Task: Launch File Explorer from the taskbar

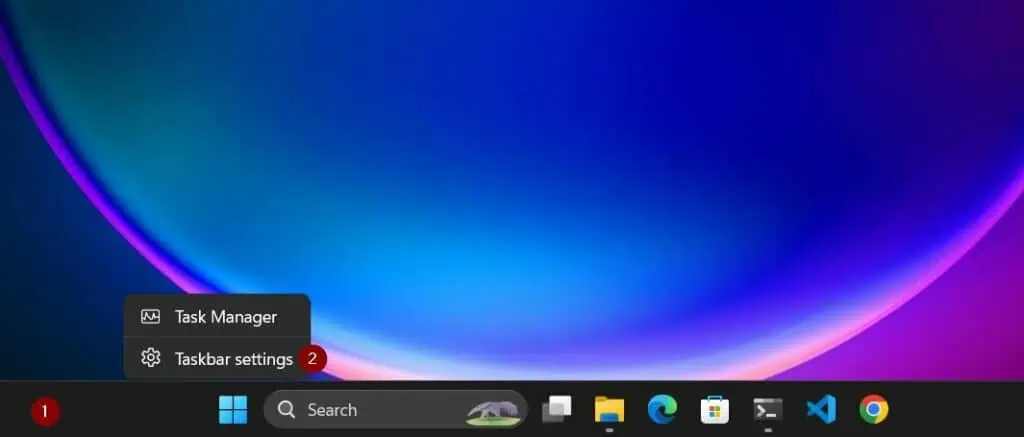Action: coord(609,410)
